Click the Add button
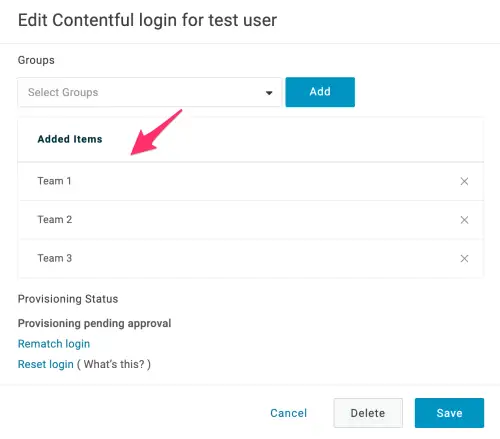500x439 pixels. tap(320, 92)
